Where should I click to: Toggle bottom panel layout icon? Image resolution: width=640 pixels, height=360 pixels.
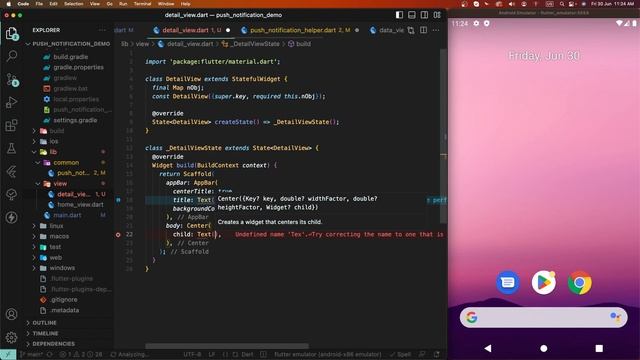click(x=412, y=15)
